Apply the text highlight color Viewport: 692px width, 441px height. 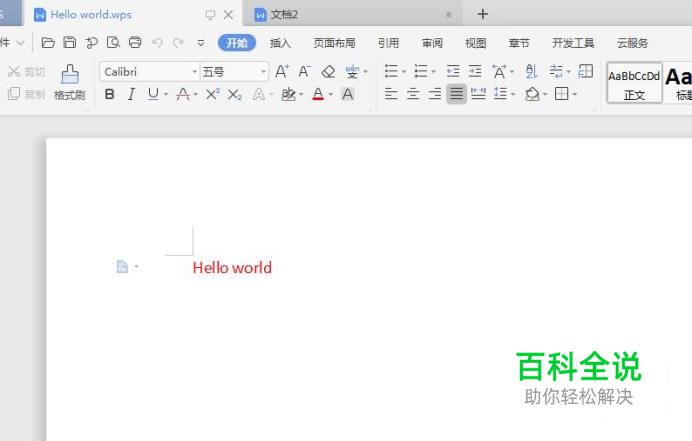[288, 94]
